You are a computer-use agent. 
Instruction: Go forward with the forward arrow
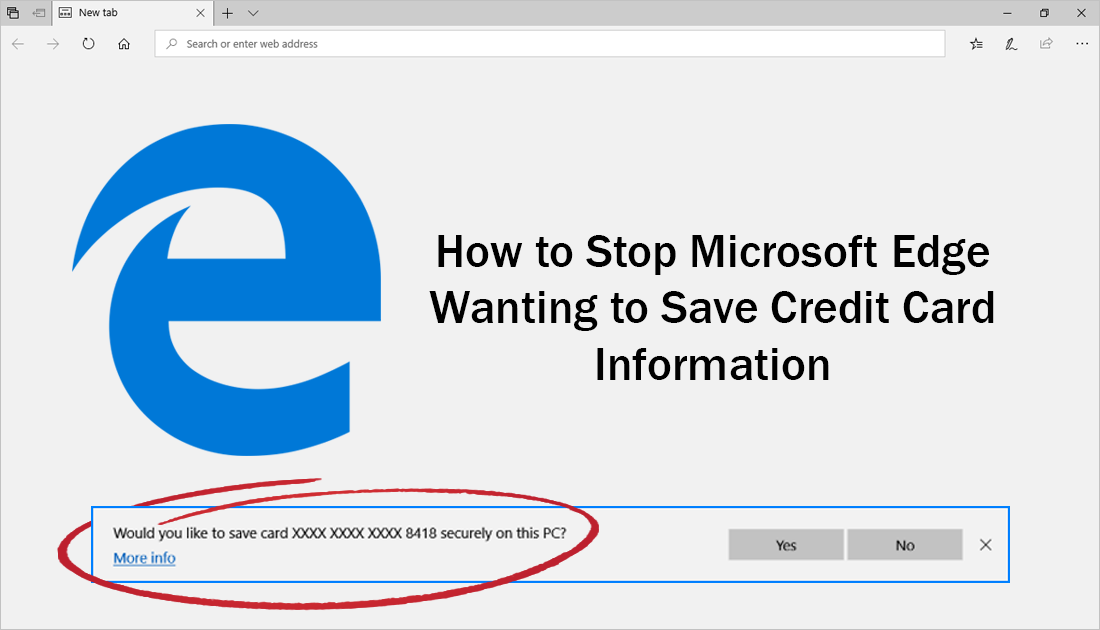[x=53, y=43]
